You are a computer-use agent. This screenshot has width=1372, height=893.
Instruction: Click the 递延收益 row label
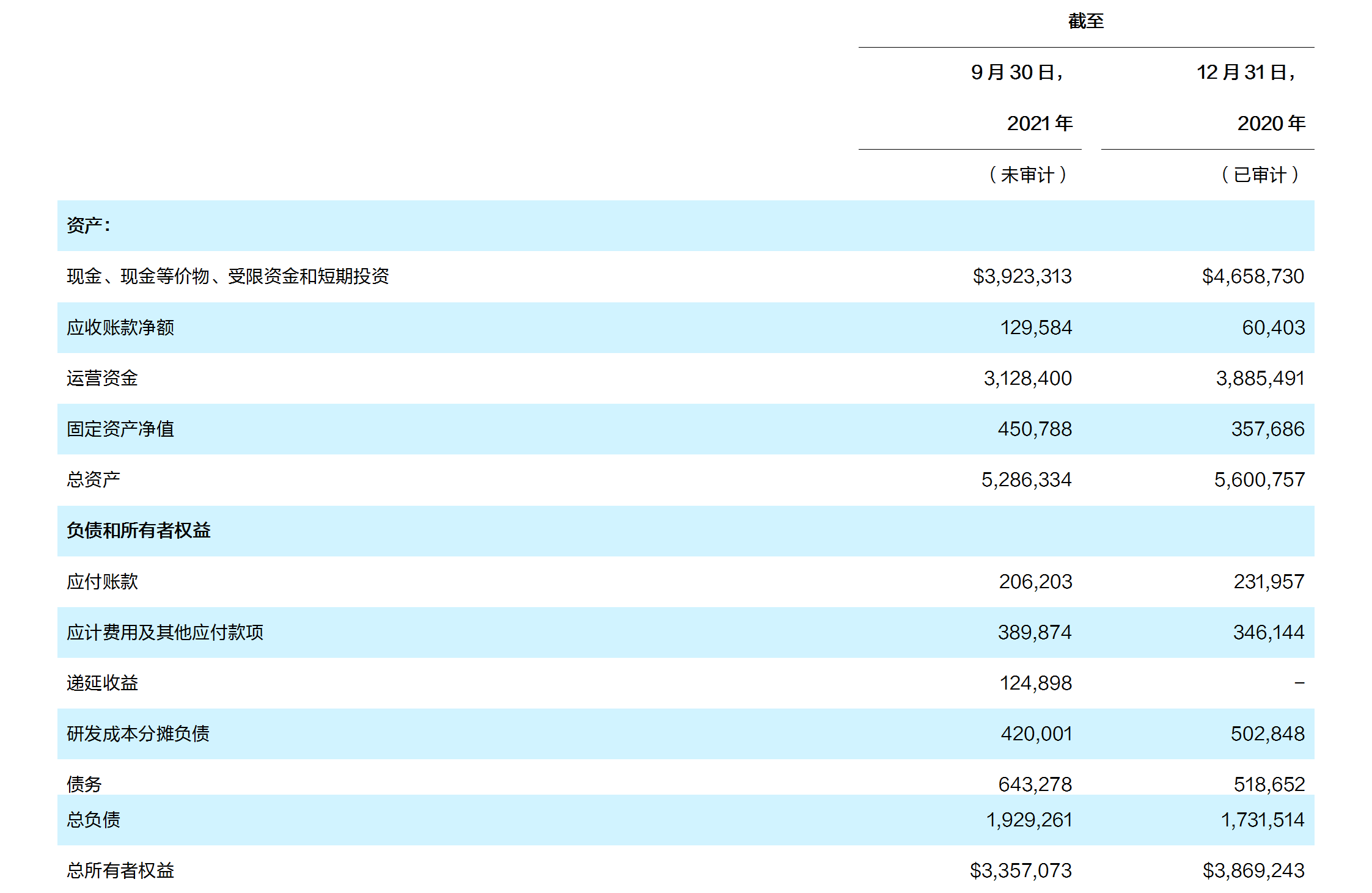(x=102, y=683)
